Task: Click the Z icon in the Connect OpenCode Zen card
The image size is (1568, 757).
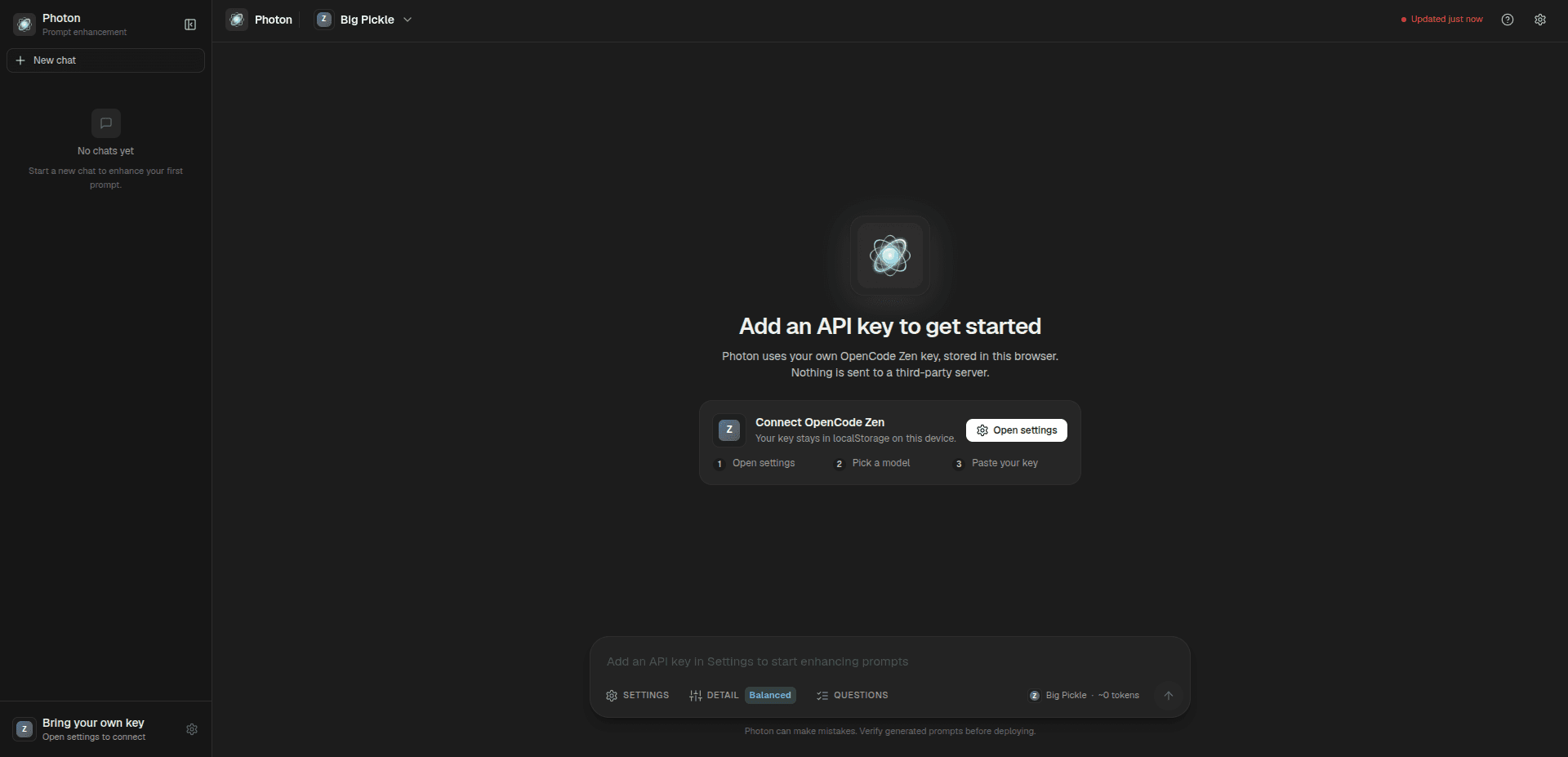Action: coord(729,430)
